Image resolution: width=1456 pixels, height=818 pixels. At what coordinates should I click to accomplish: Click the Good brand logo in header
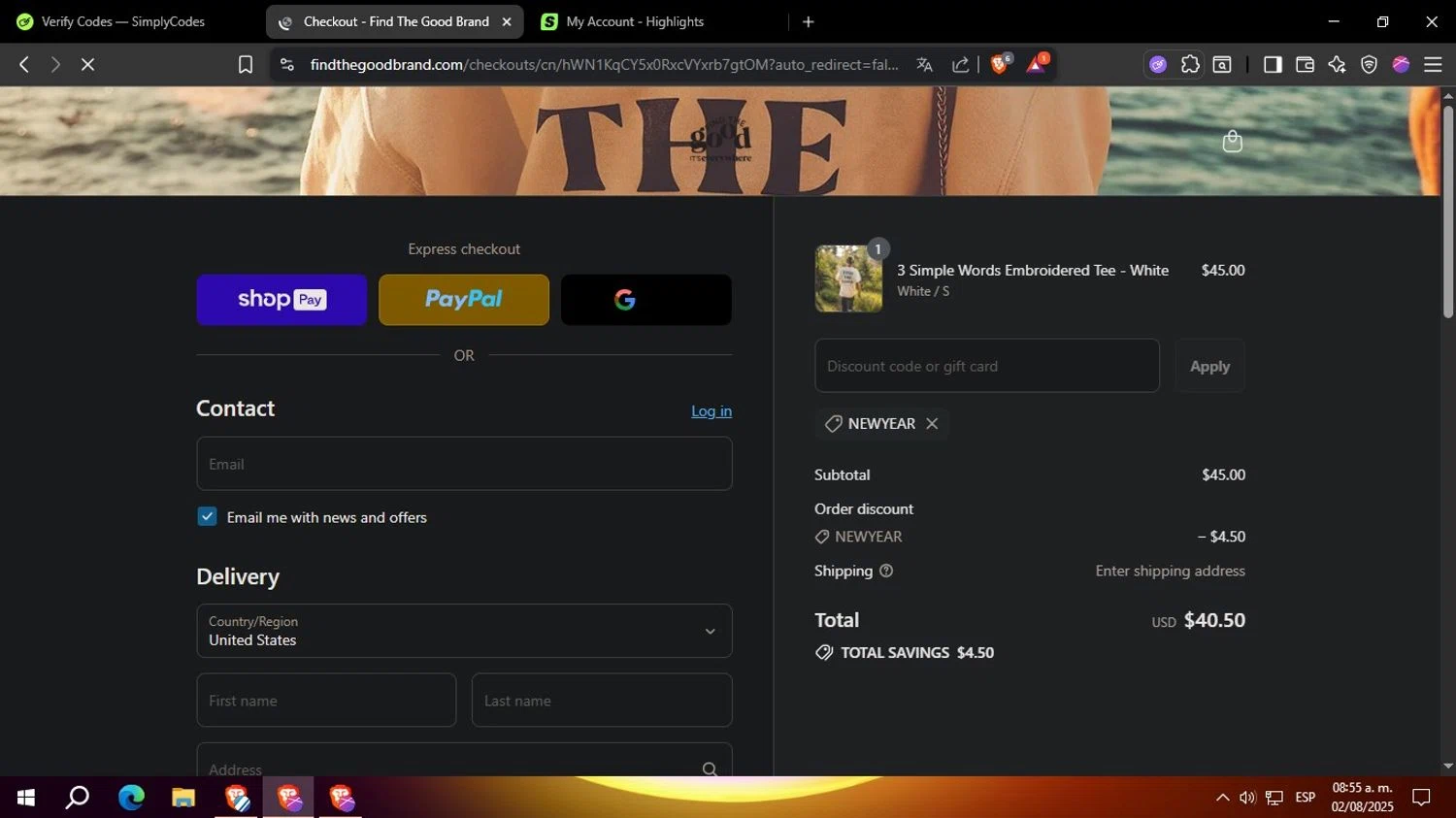coord(719,141)
